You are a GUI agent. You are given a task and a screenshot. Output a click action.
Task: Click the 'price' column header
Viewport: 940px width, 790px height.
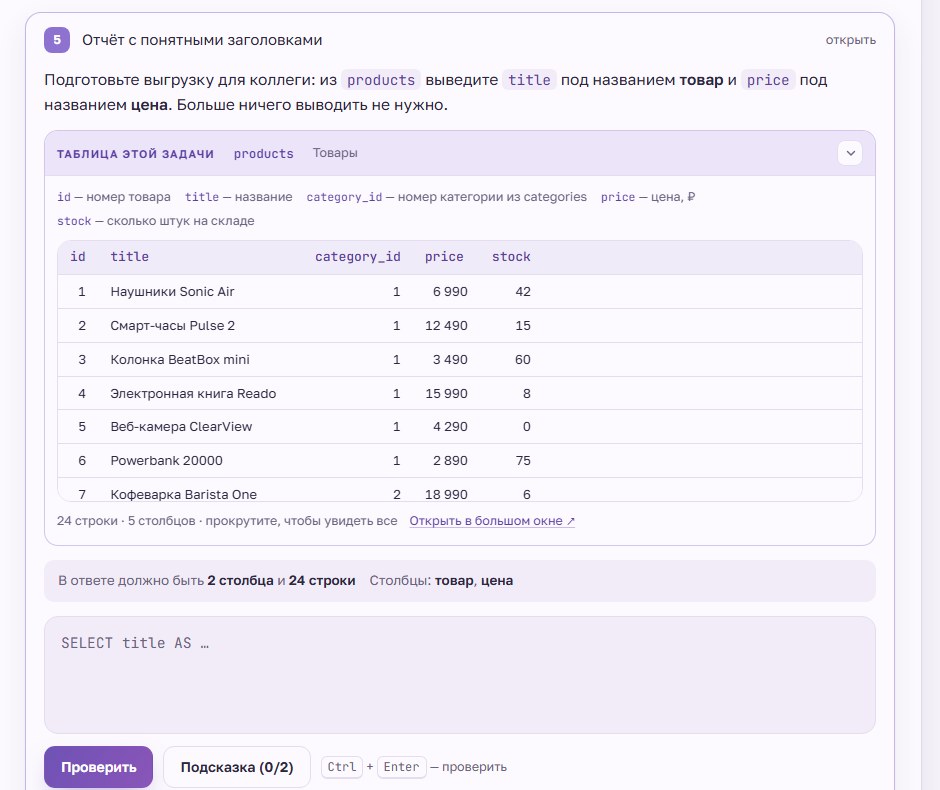(x=444, y=257)
